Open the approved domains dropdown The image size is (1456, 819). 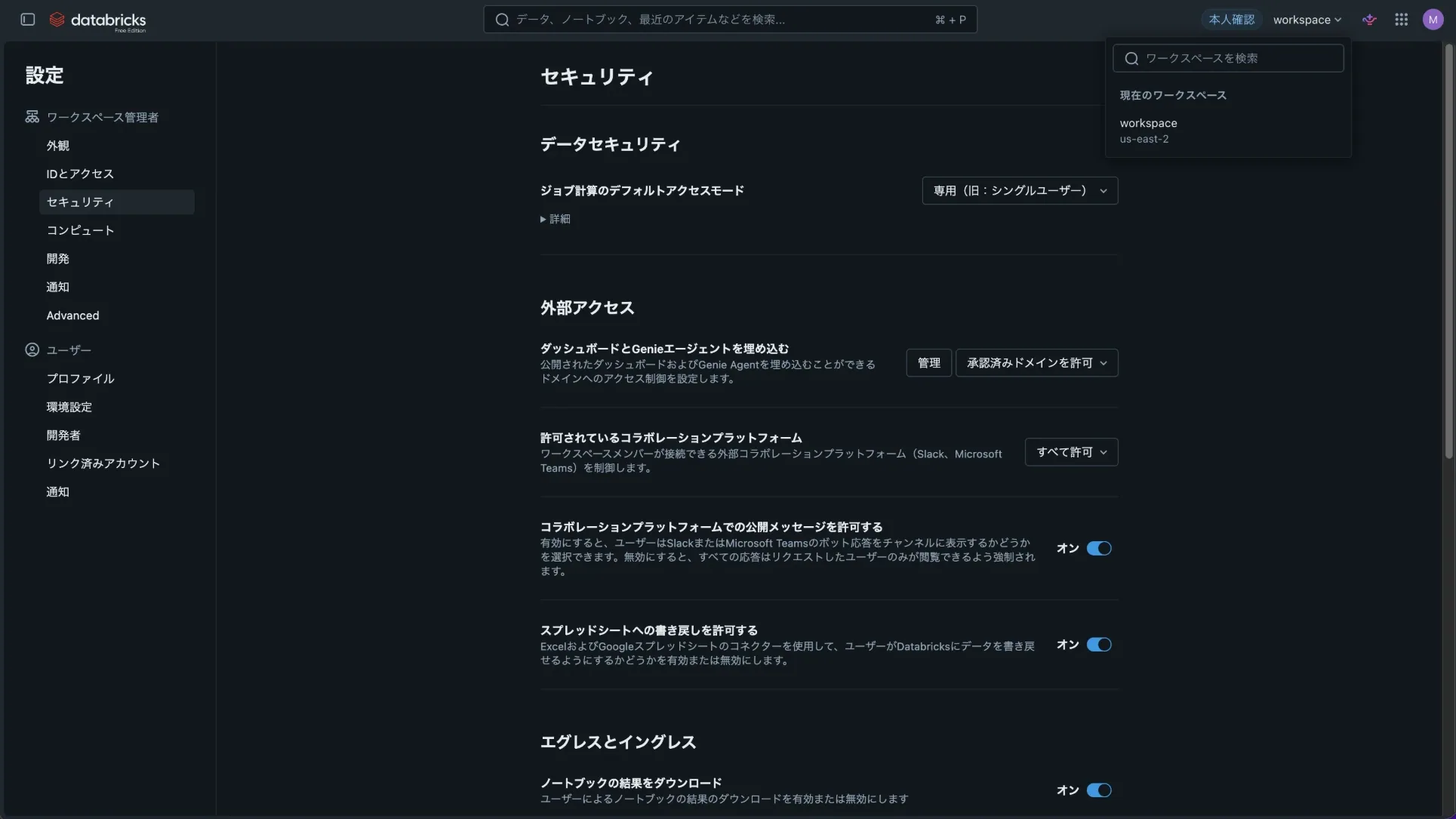[1036, 363]
